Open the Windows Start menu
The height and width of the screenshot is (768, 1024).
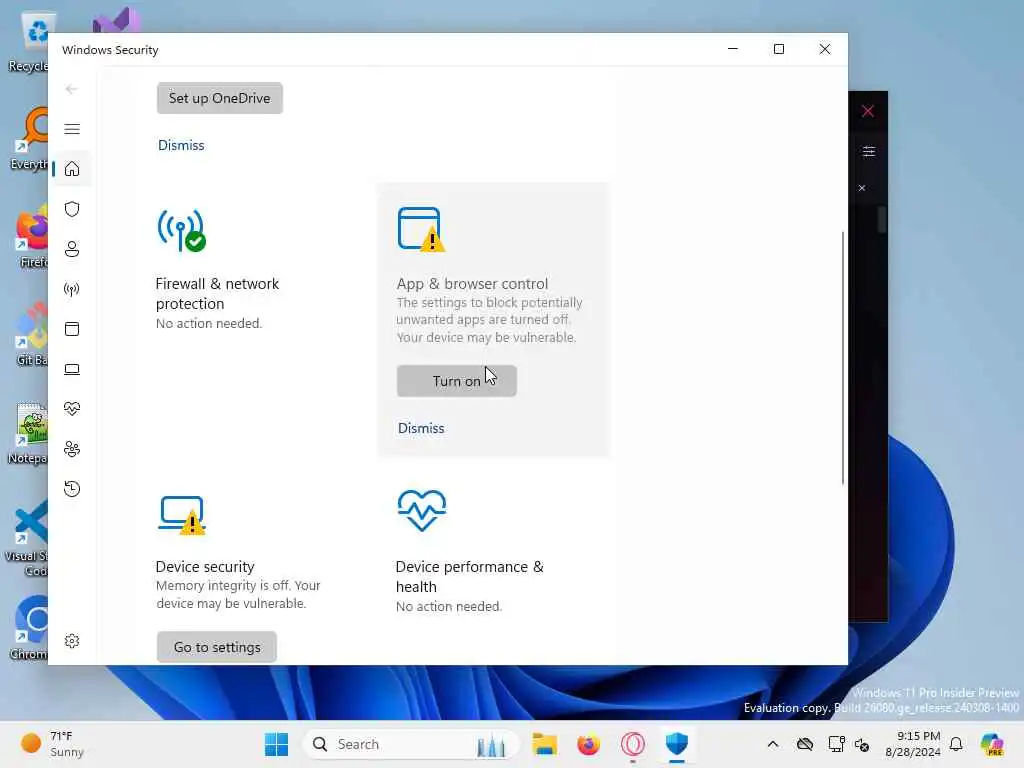(x=277, y=744)
